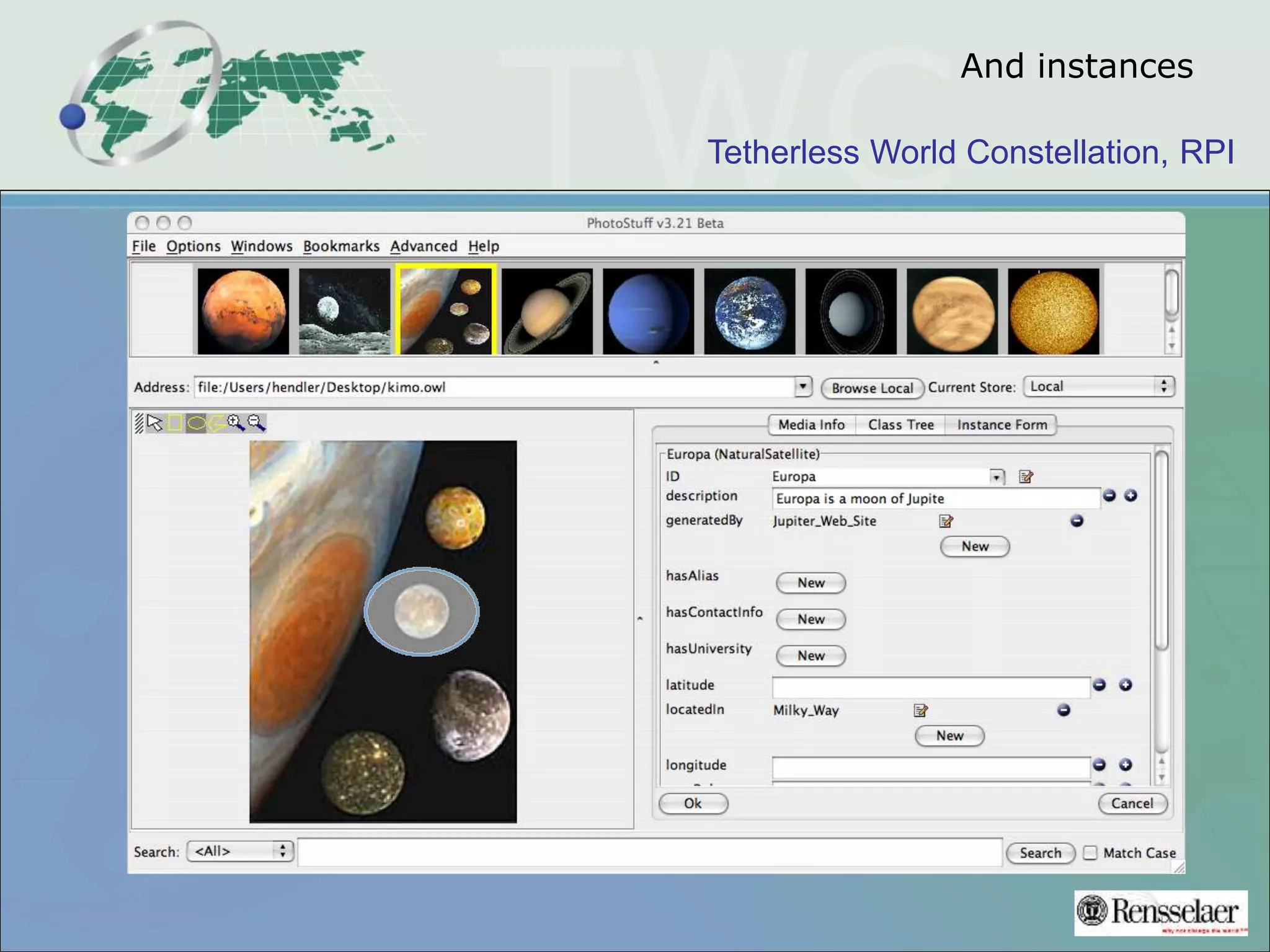Add longitude value with plus icon
This screenshot has height=952, width=1270.
tap(1126, 765)
